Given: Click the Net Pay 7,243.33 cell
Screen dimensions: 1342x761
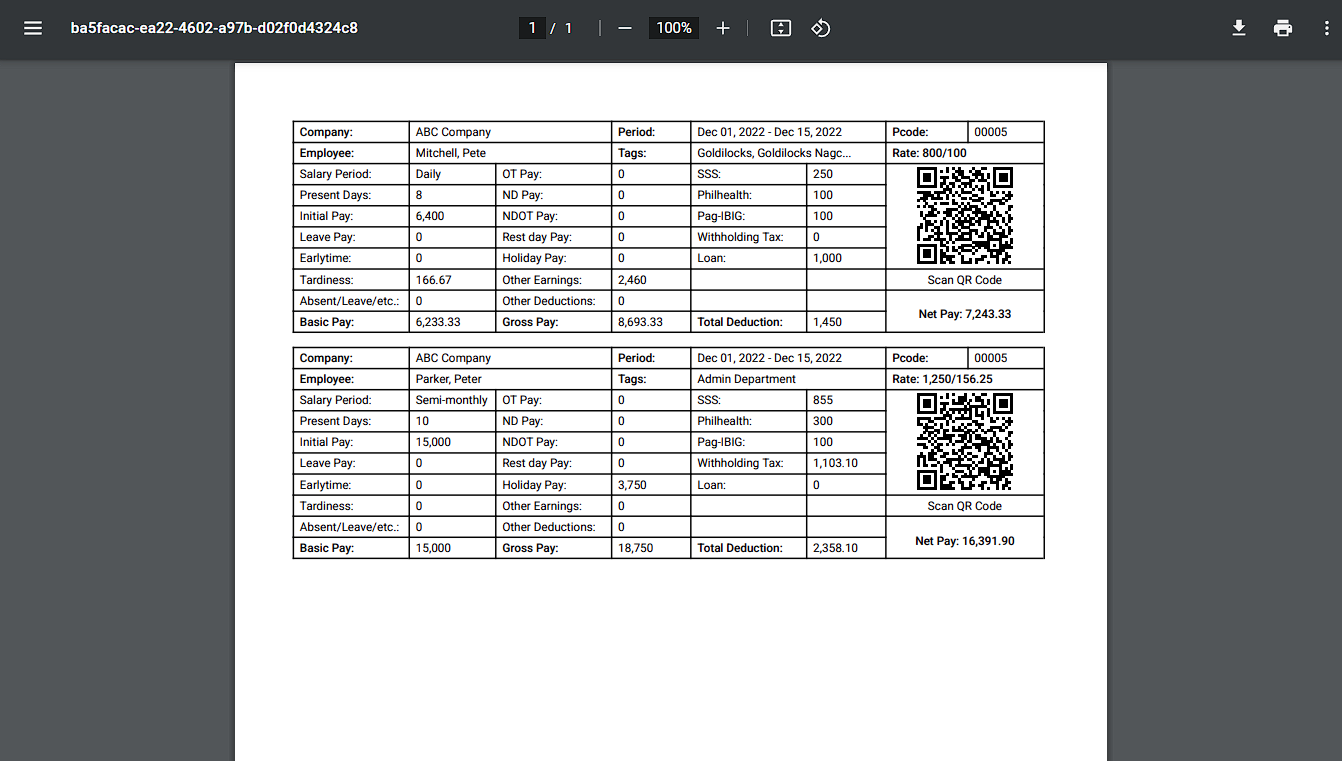Looking at the screenshot, I should click(x=965, y=314).
